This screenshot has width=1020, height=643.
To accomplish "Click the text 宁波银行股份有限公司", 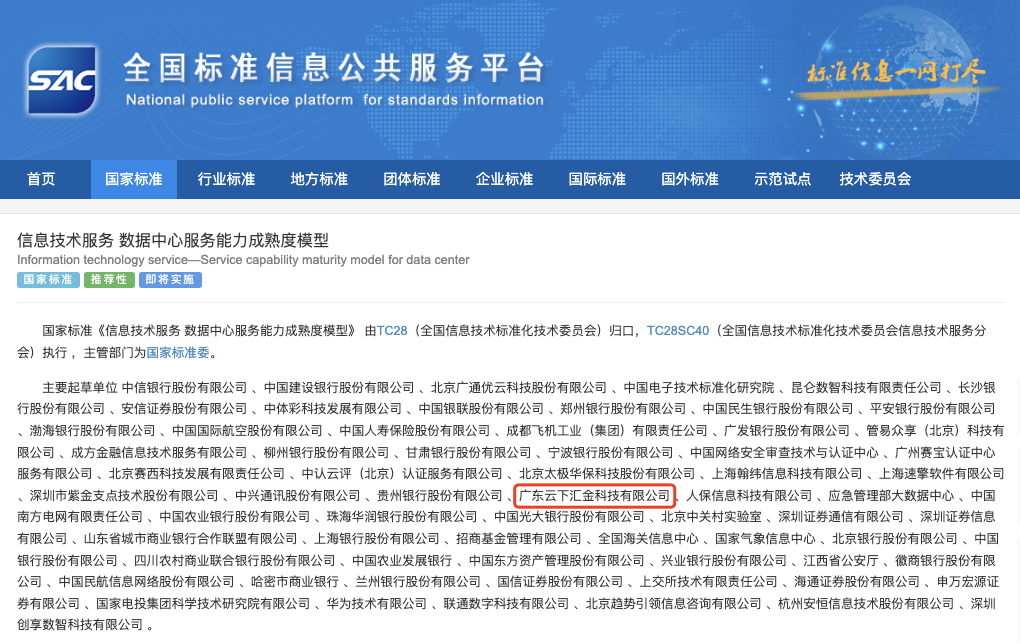I will [610, 452].
